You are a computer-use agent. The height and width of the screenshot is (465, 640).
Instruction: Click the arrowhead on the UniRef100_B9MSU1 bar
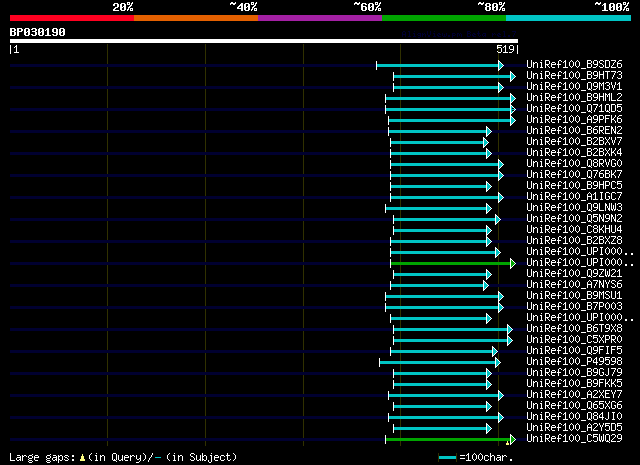coord(501,297)
